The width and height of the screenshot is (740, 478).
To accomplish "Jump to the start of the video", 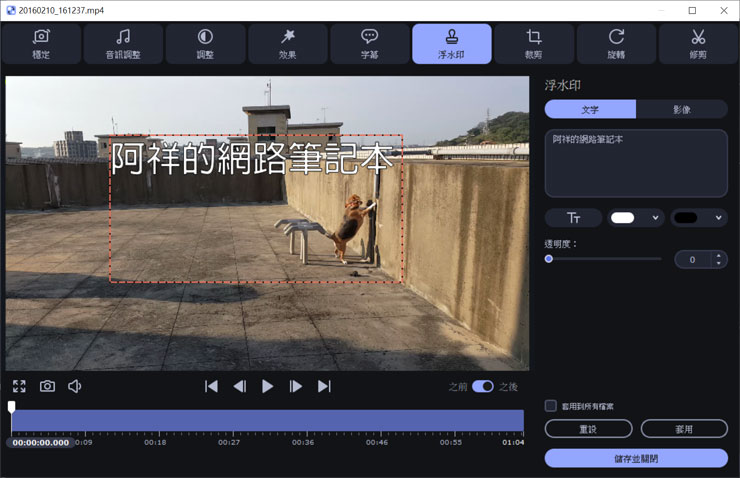I will [211, 386].
